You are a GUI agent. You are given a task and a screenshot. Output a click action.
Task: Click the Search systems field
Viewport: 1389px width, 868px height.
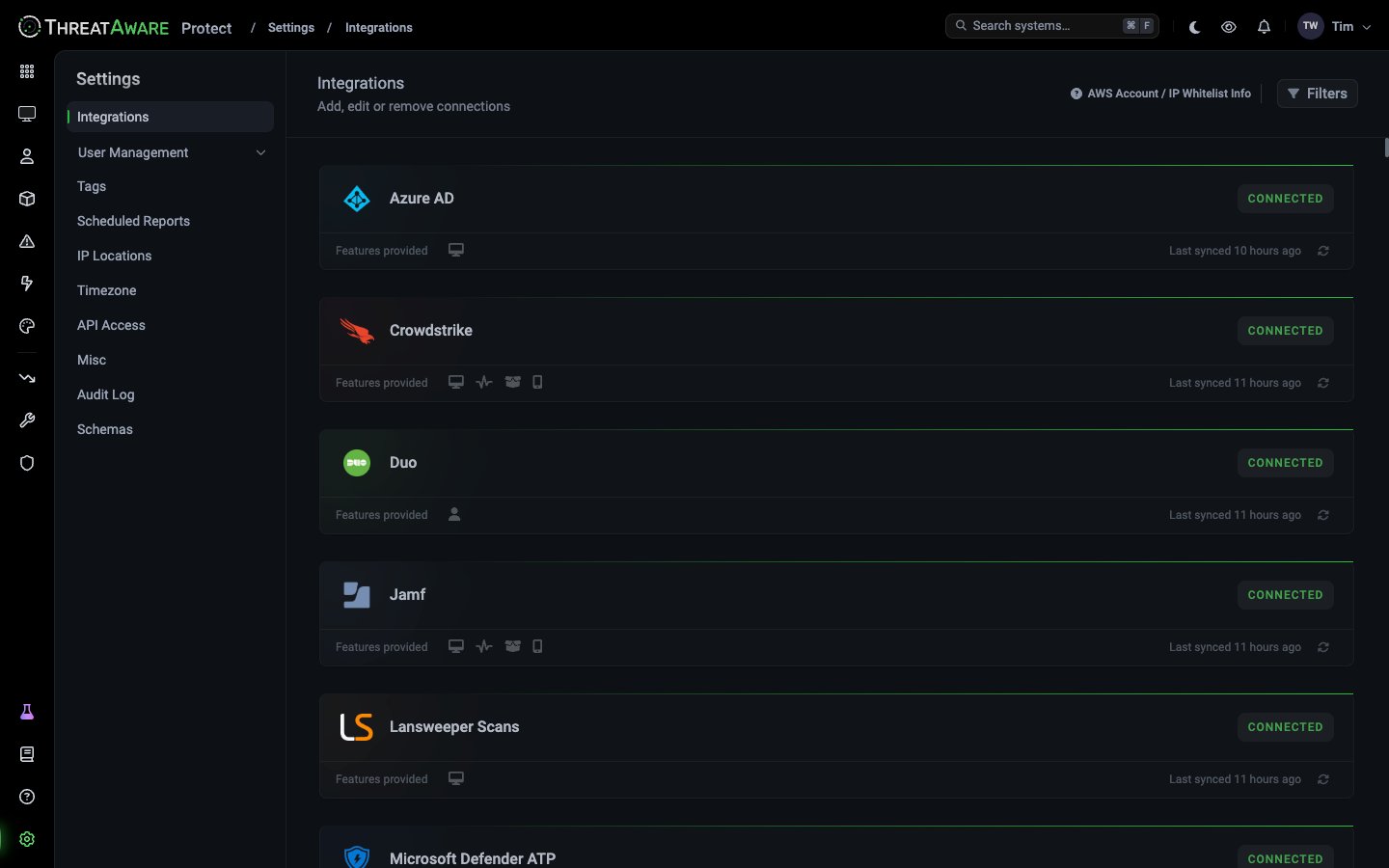point(1052,26)
